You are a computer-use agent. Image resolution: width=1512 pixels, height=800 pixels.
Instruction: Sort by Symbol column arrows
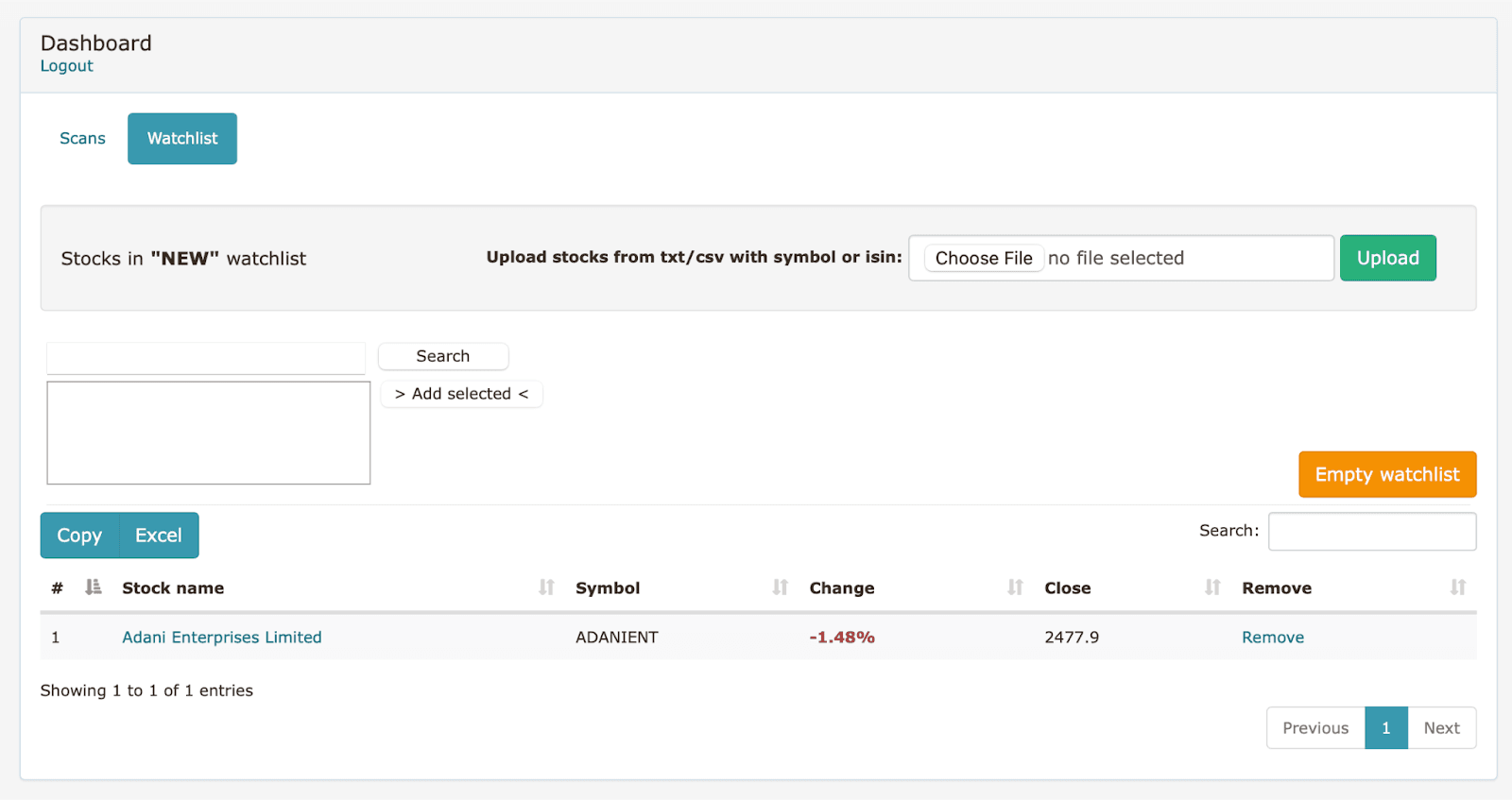coord(780,587)
